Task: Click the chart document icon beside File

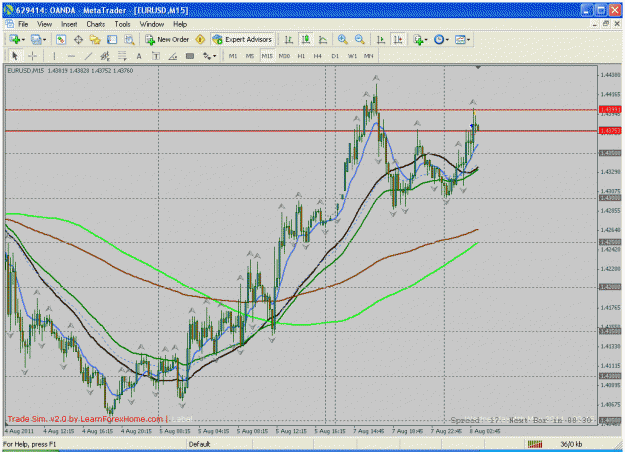Action: coord(10,24)
